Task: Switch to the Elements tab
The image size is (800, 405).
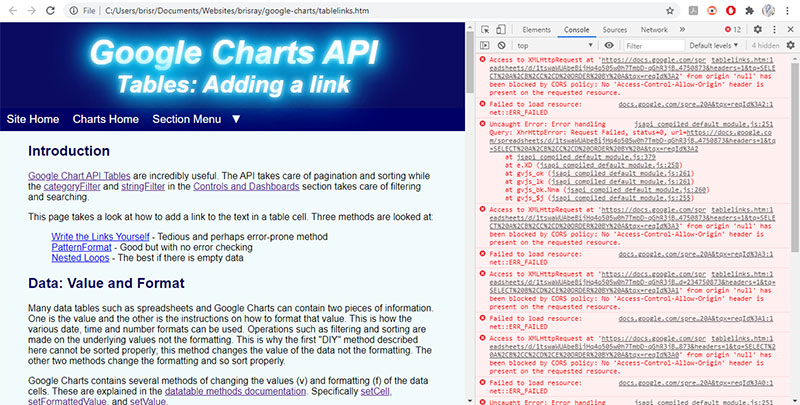Action: coord(536,30)
